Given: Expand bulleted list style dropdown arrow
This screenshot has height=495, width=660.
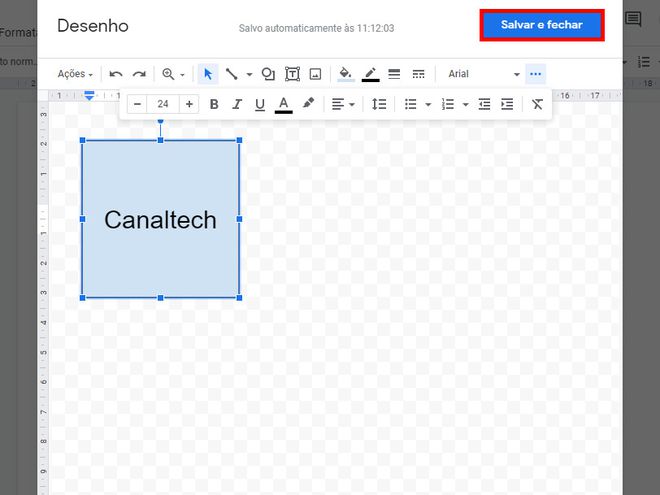Looking at the screenshot, I should pyautogui.click(x=428, y=104).
